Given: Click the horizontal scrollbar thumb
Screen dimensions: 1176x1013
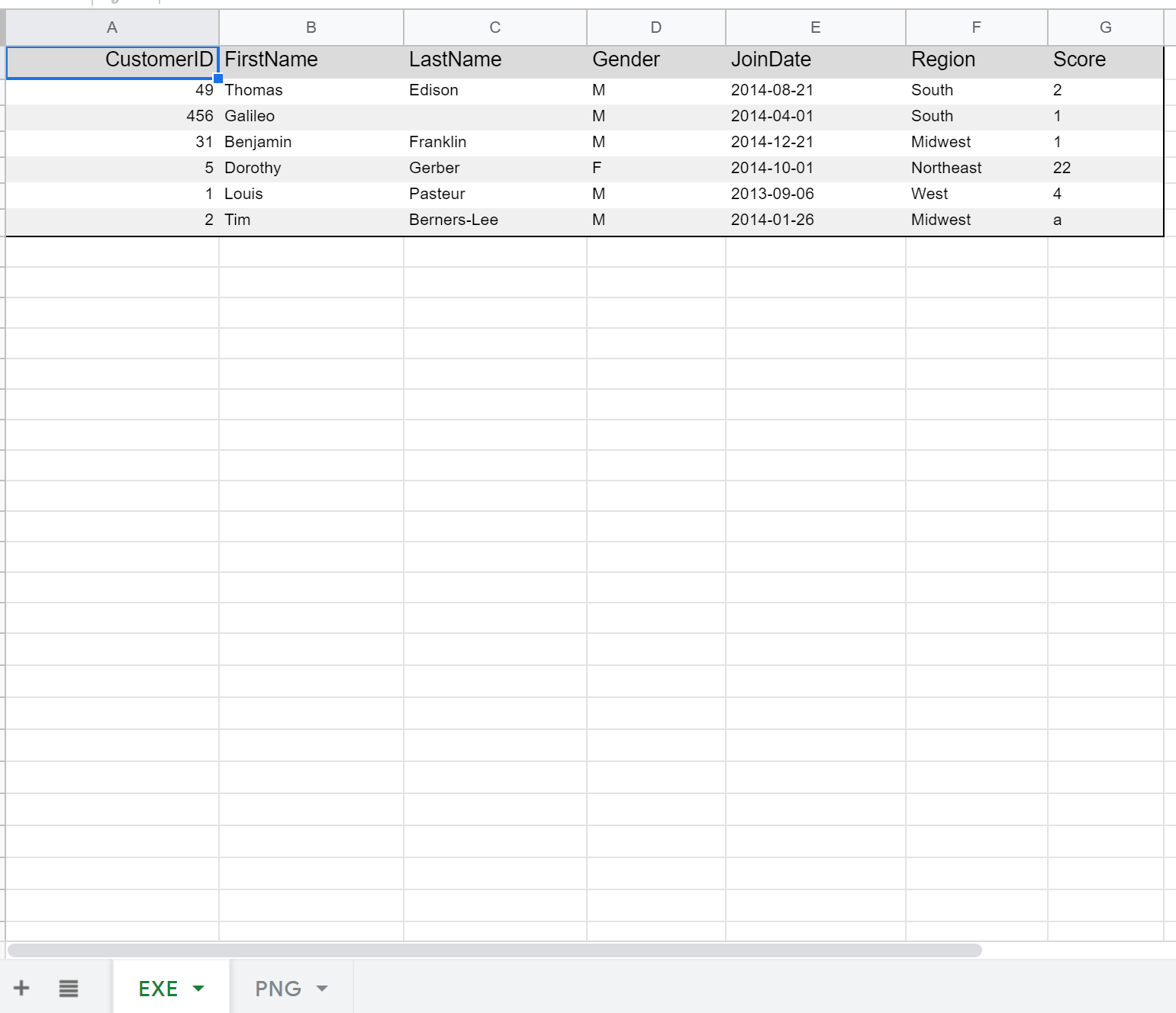Looking at the screenshot, I should pos(495,950).
